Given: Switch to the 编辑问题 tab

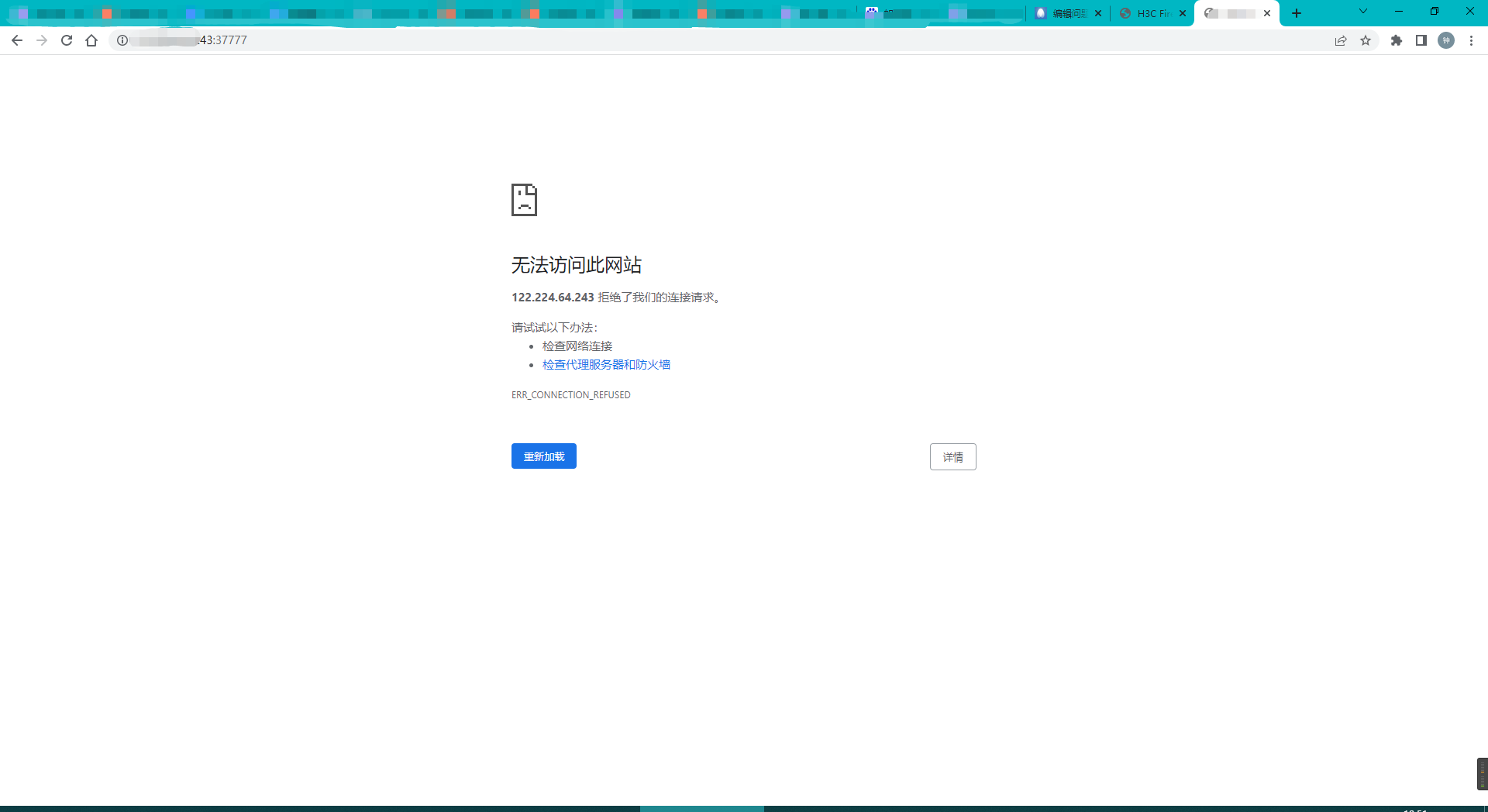Looking at the screenshot, I should pos(1068,13).
